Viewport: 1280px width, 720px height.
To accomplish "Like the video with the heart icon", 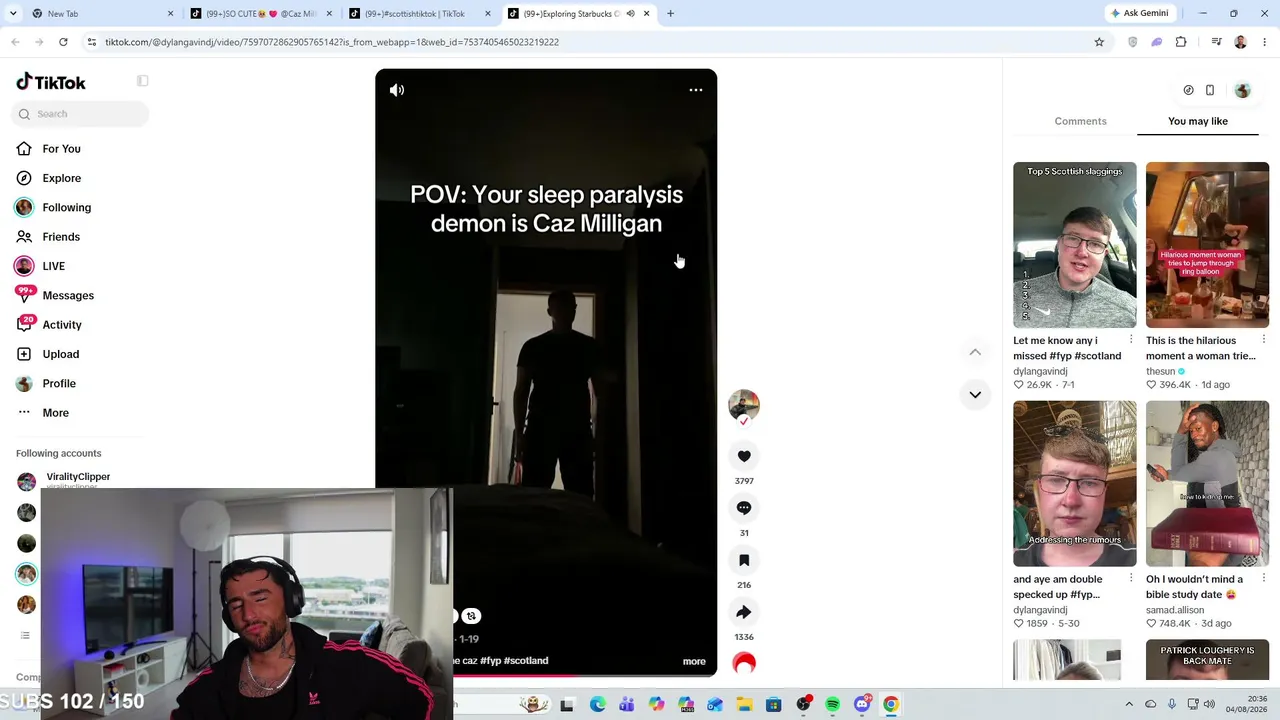I will click(744, 457).
